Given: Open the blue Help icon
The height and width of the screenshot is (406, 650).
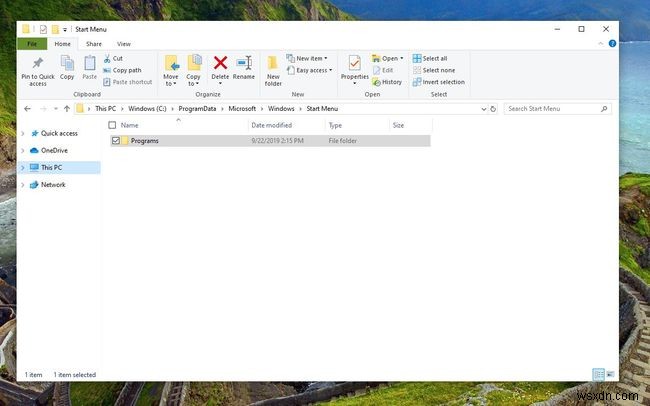Looking at the screenshot, I should tap(612, 44).
